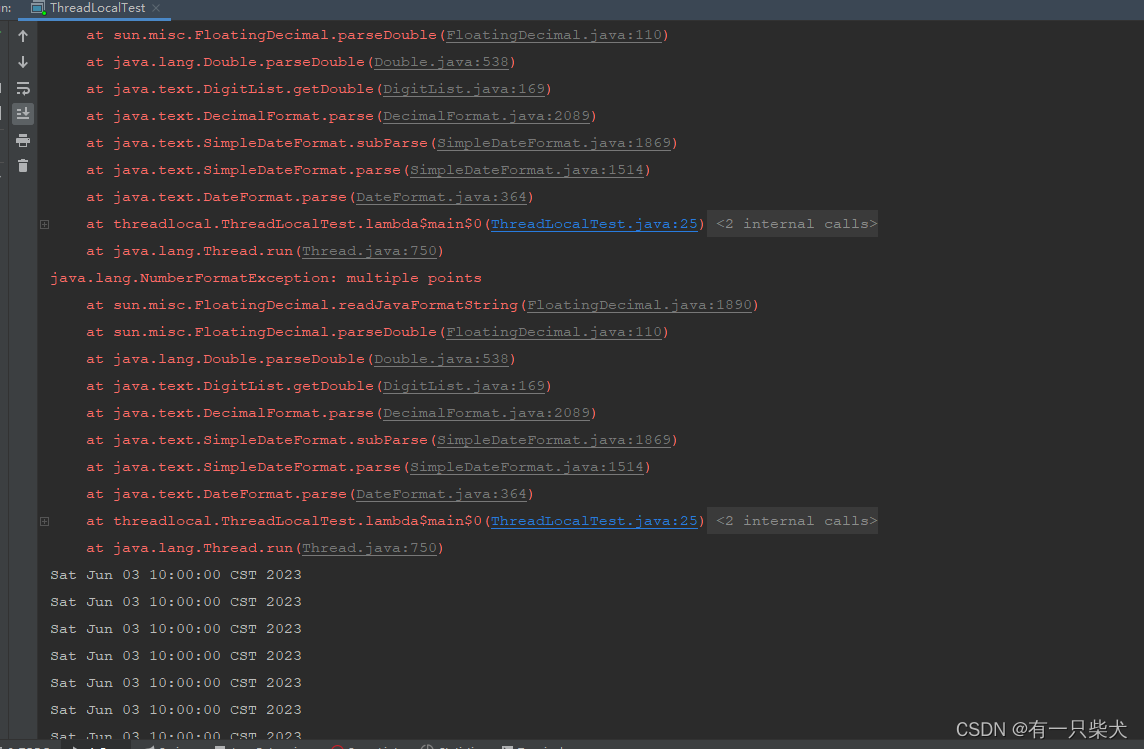Viewport: 1144px width, 749px height.
Task: Click the soft-wraps icon in console toolbar
Action: (x=22, y=88)
